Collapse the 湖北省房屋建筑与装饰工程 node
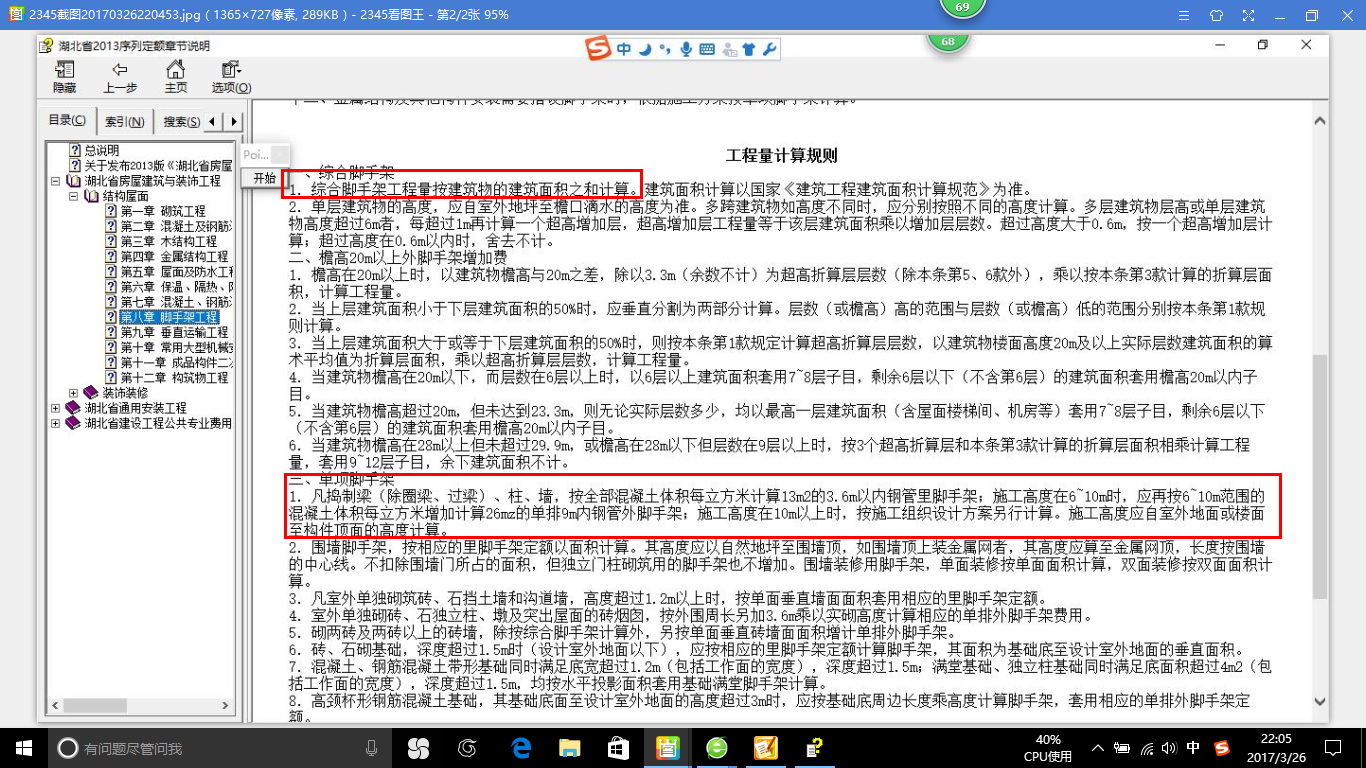 (x=56, y=181)
